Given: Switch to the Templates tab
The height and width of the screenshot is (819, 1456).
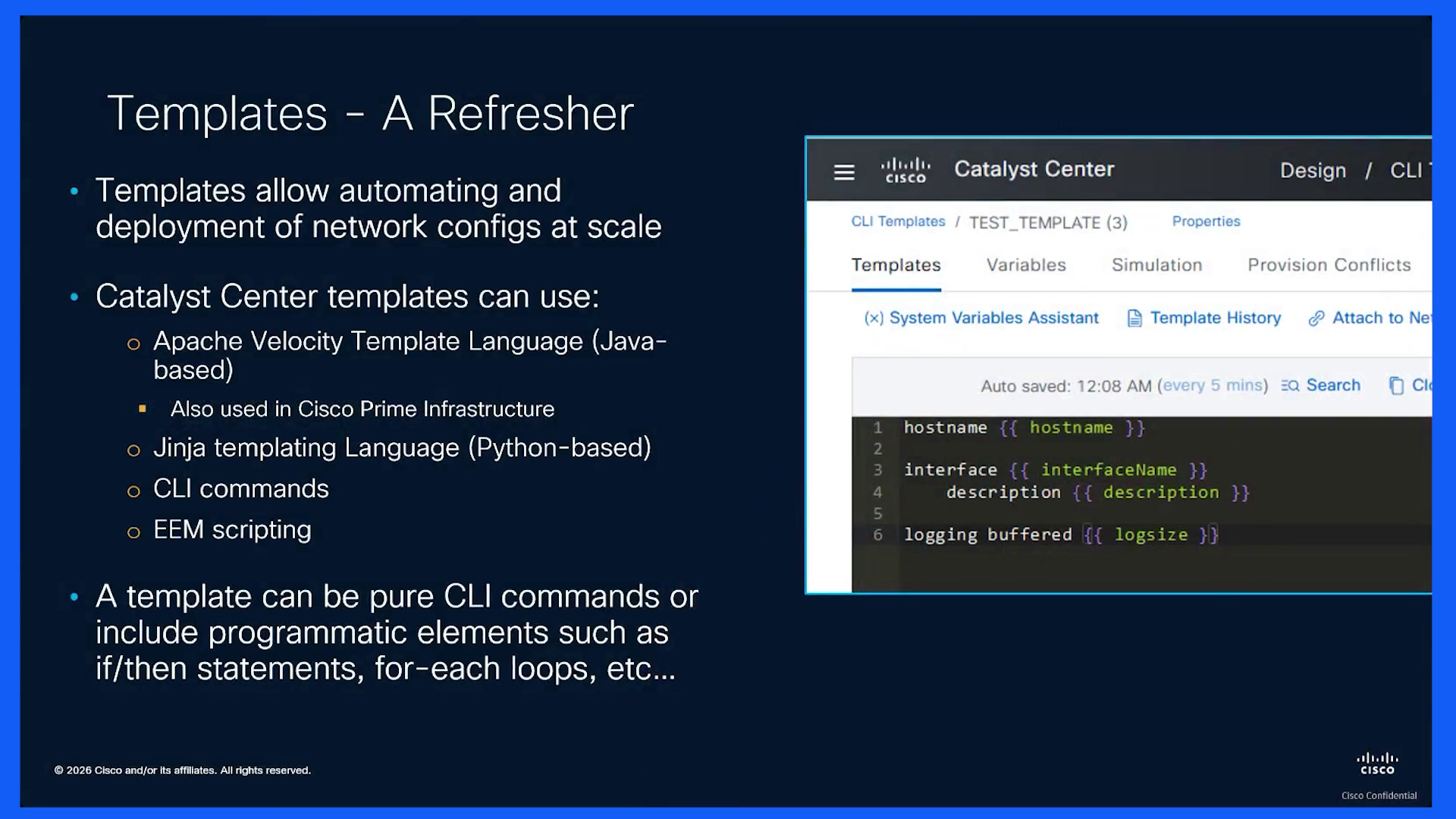Looking at the screenshot, I should [896, 265].
